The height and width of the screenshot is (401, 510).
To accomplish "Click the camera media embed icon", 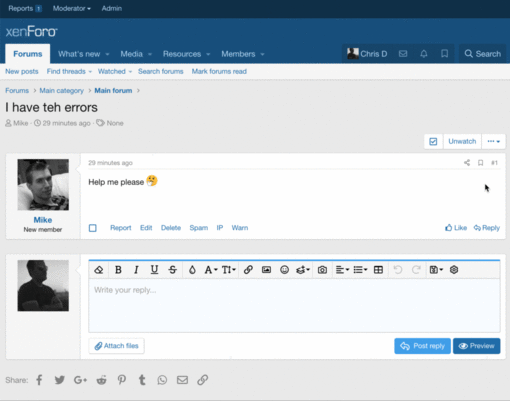I will click(322, 270).
